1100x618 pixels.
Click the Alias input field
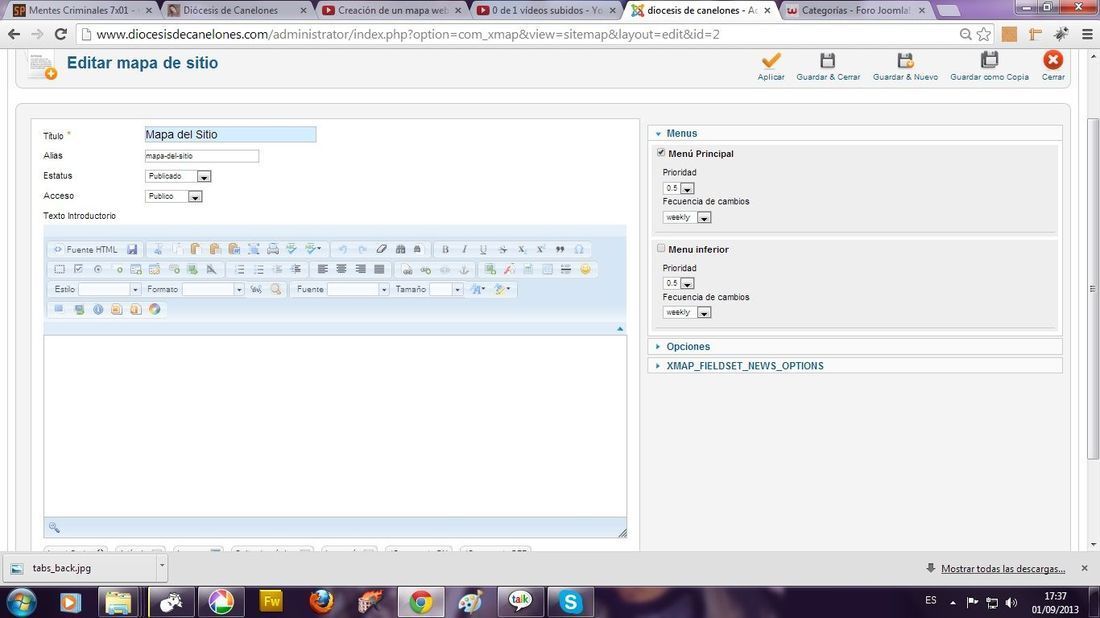[201, 156]
